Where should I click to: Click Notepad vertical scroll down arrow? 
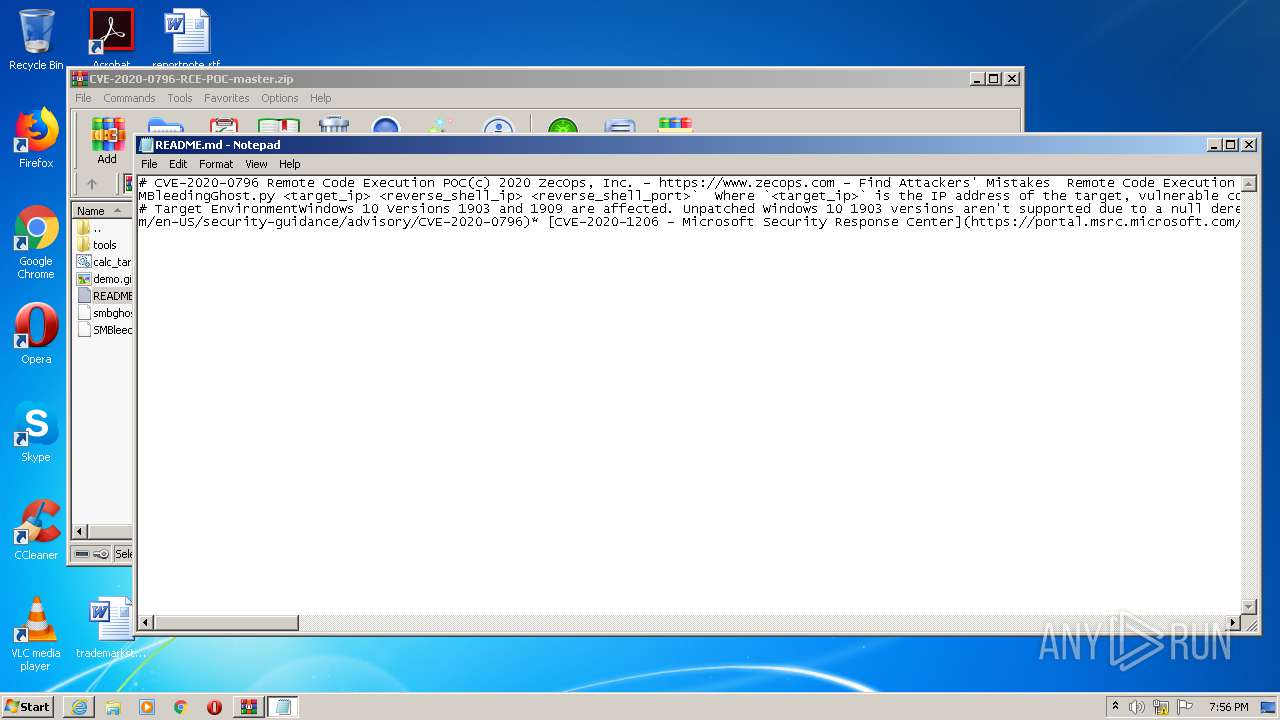tap(1248, 607)
